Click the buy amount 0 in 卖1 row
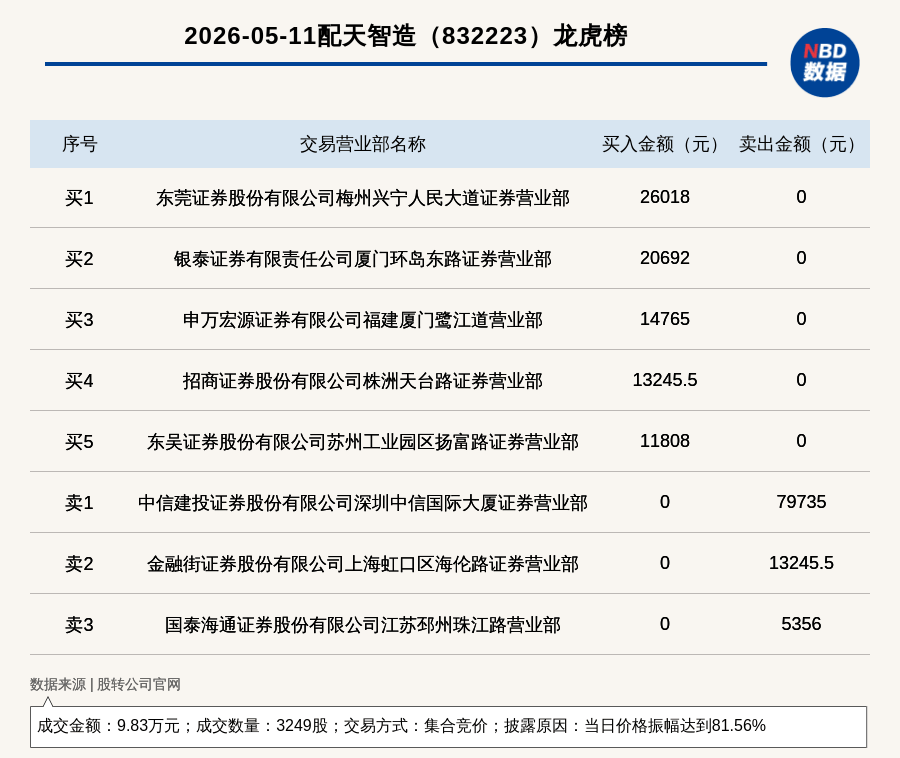 [x=665, y=502]
